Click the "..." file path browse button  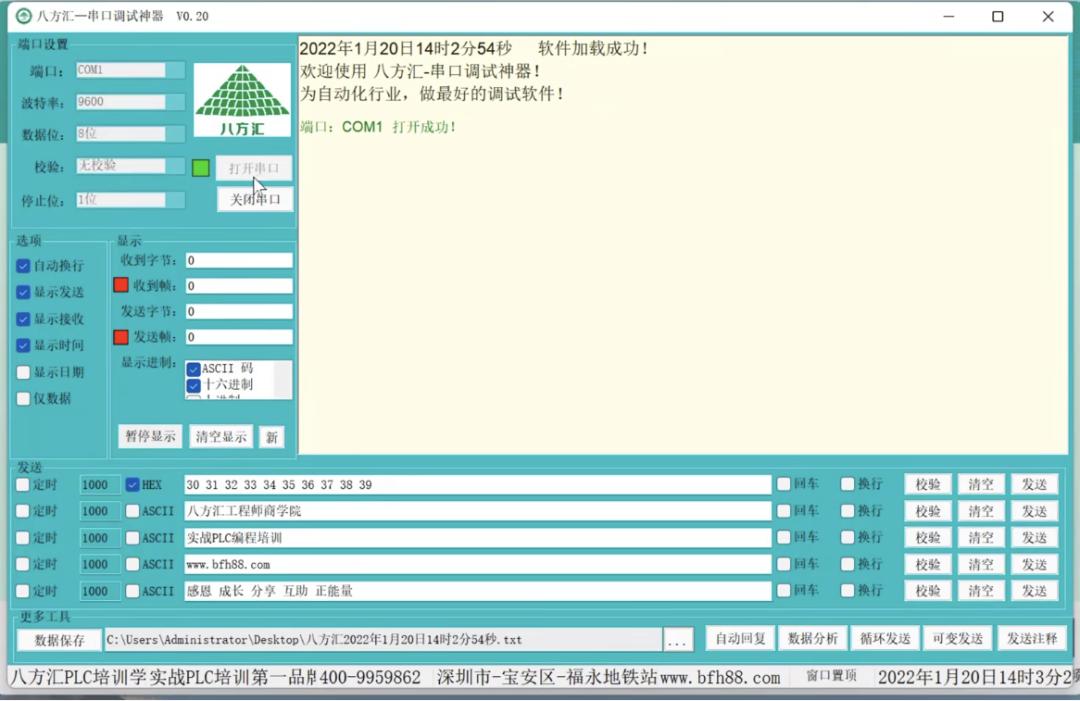click(678, 639)
